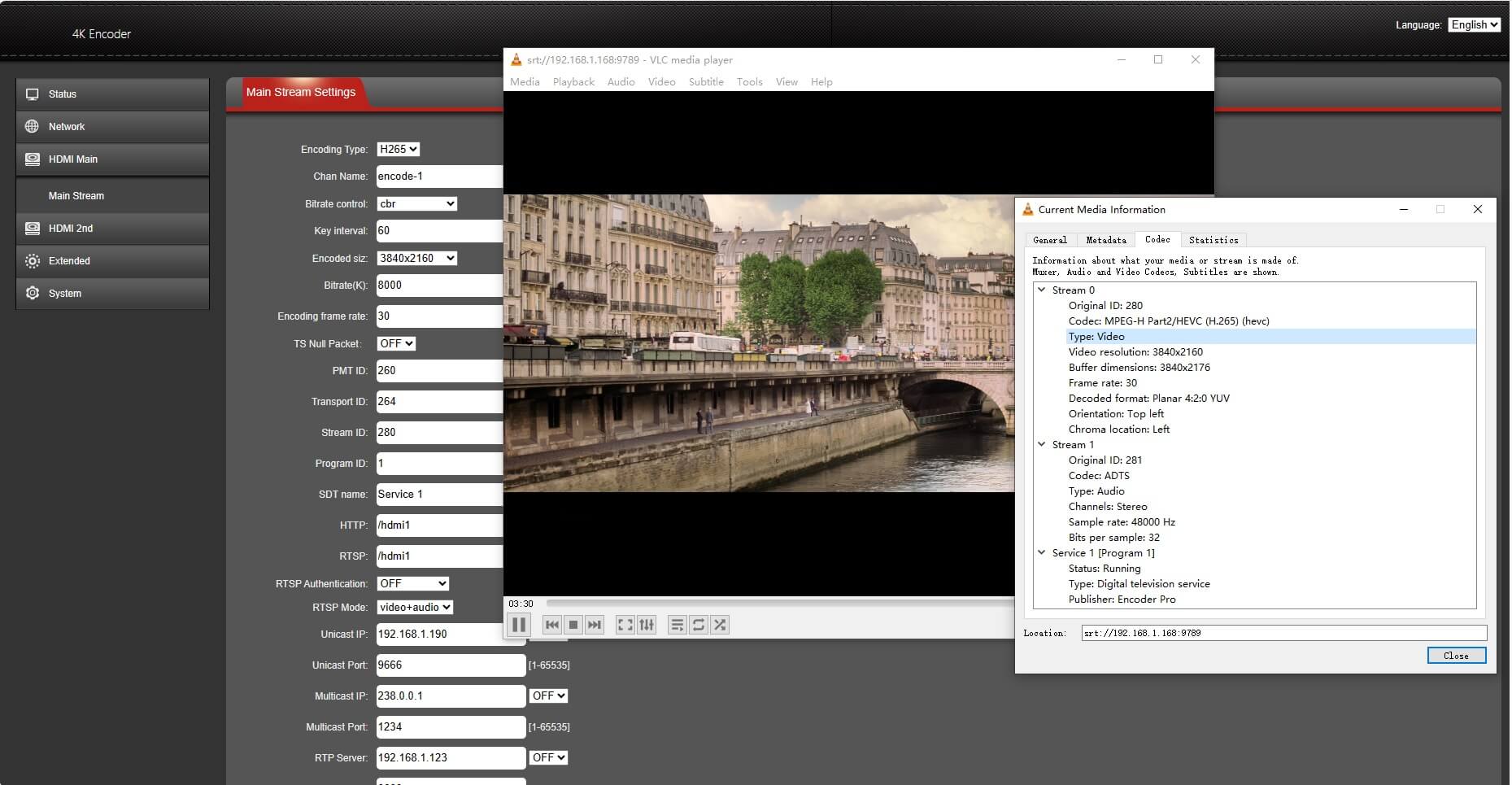Click the Bitrate(K) input field
Viewport: 1512px width, 785px height.
click(439, 286)
